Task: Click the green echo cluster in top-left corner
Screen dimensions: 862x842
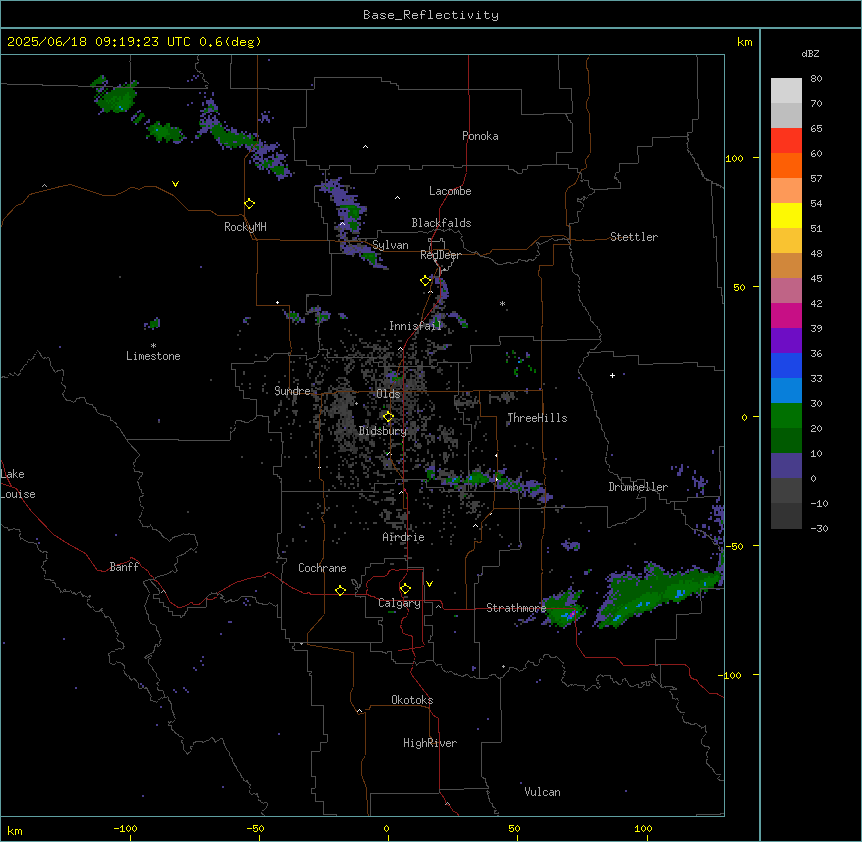Action: (x=115, y=96)
